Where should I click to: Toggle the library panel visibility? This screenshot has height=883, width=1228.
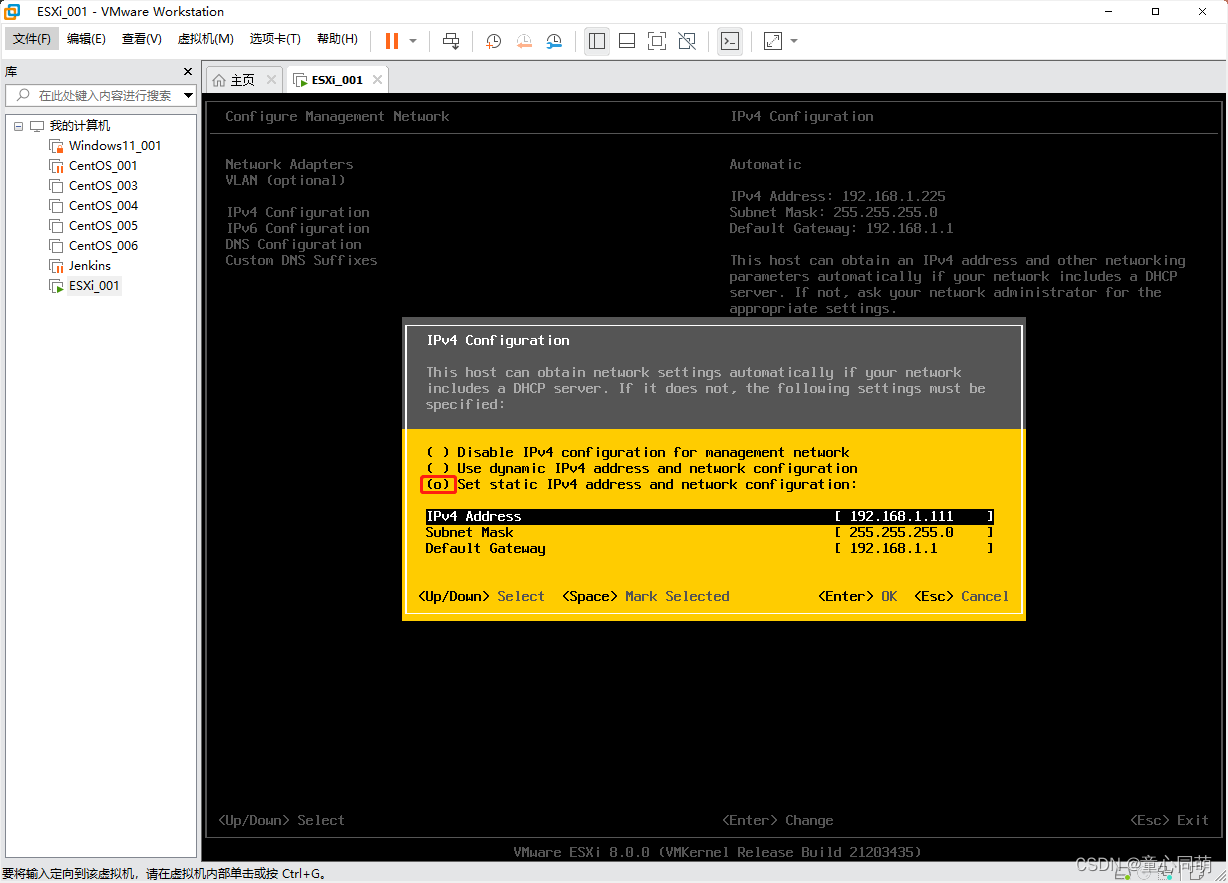pyautogui.click(x=597, y=41)
